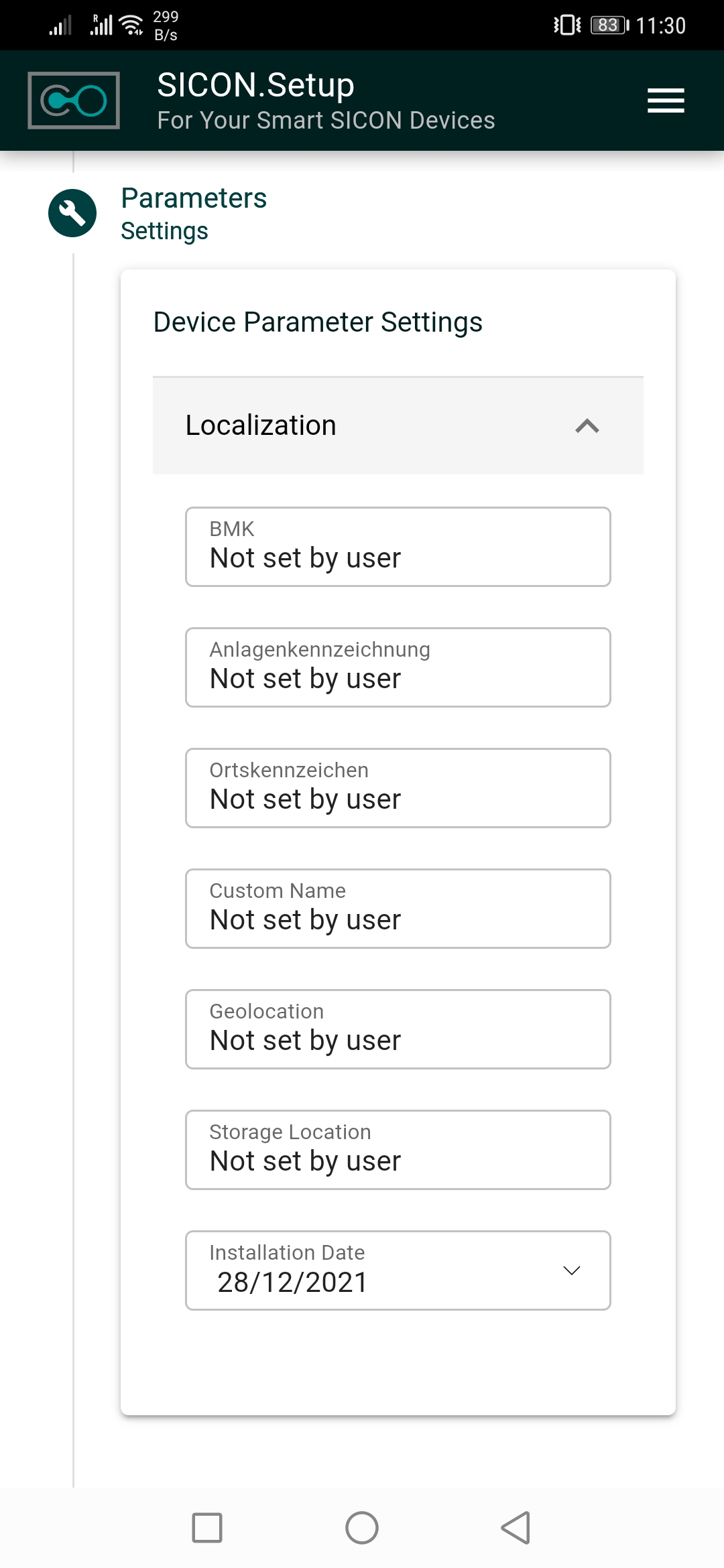Tap the Ortskennzeichen text field
This screenshot has width=724, height=1568.
pyautogui.click(x=398, y=788)
